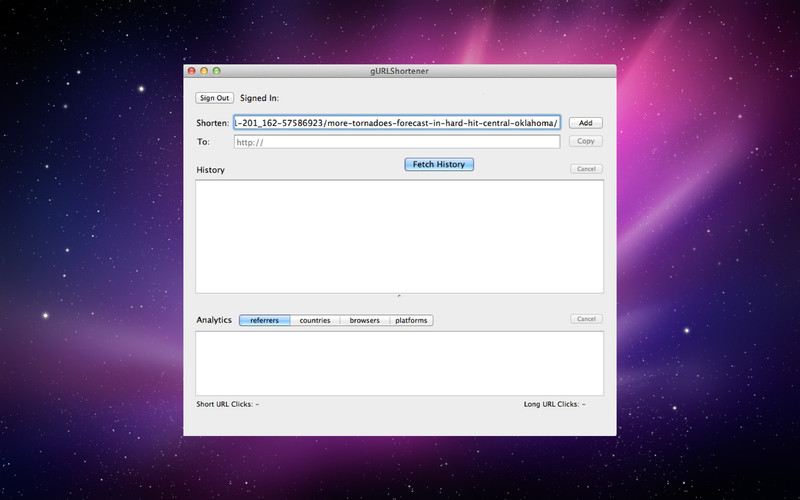Viewport: 800px width, 500px height.
Task: Click the Copy button
Action: 586,141
